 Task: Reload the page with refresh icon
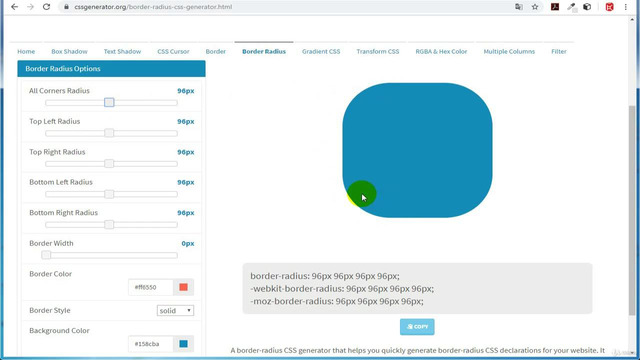[x=46, y=7]
